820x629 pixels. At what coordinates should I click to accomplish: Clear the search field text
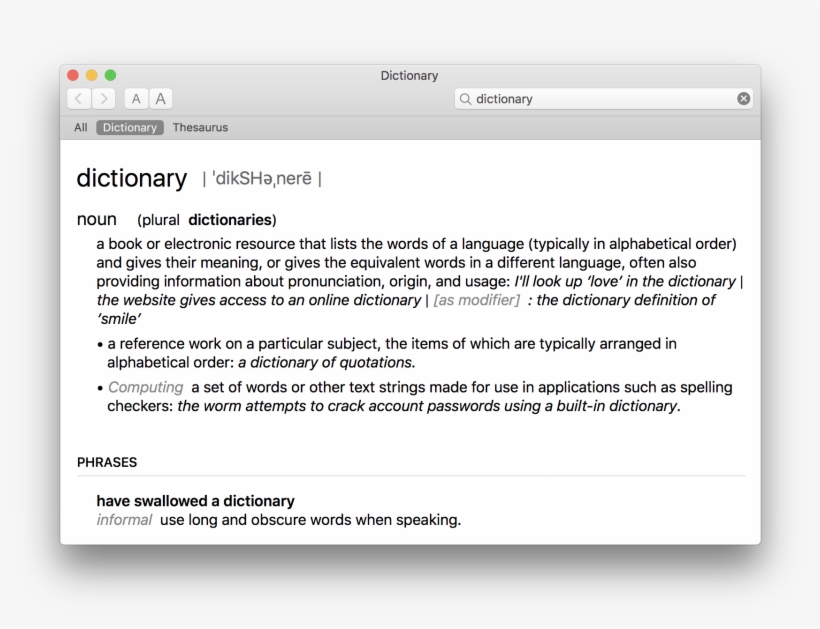[743, 99]
